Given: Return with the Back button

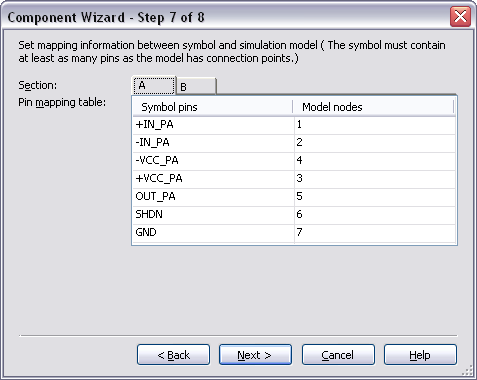Looking at the screenshot, I should (x=173, y=355).
